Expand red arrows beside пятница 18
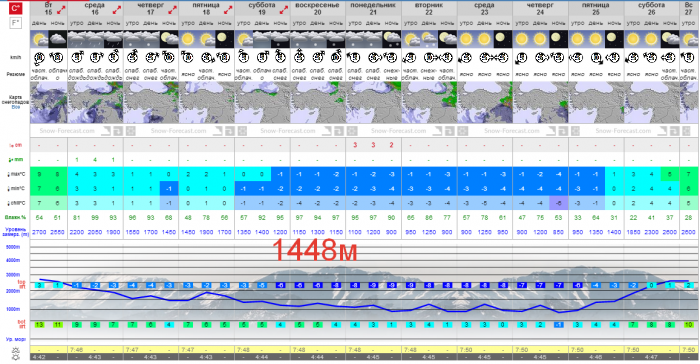The image size is (700, 364). click(x=228, y=9)
